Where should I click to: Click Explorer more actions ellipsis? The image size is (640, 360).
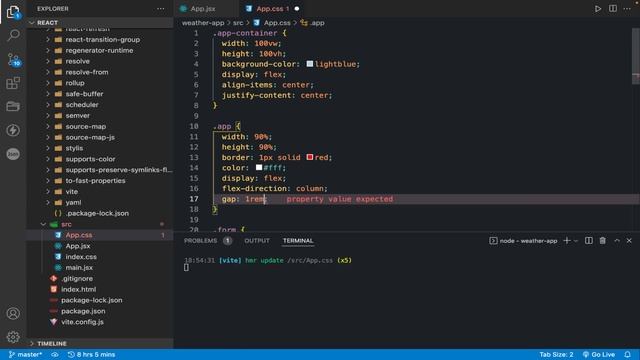click(161, 9)
